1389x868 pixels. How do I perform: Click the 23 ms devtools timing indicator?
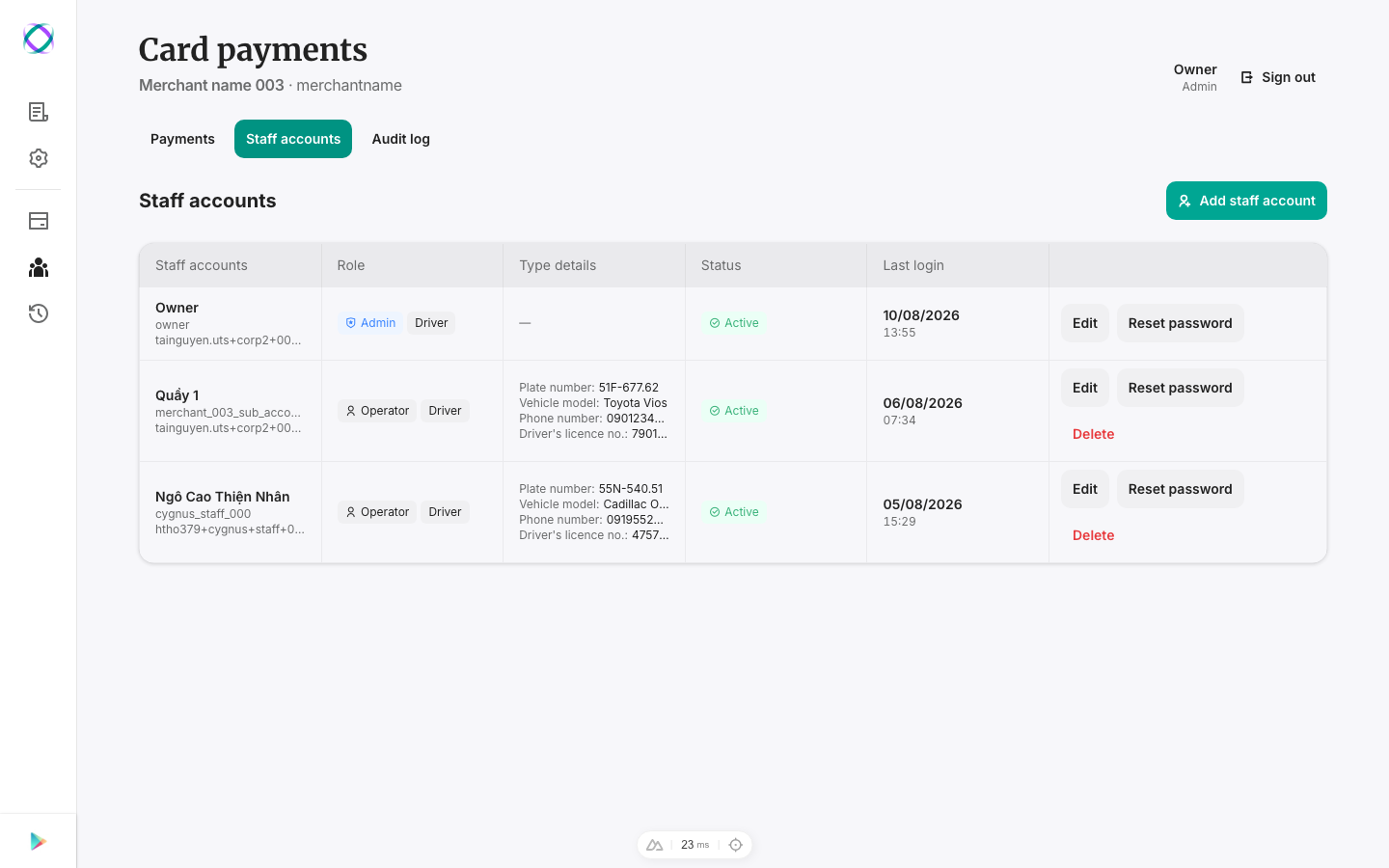coord(694,845)
